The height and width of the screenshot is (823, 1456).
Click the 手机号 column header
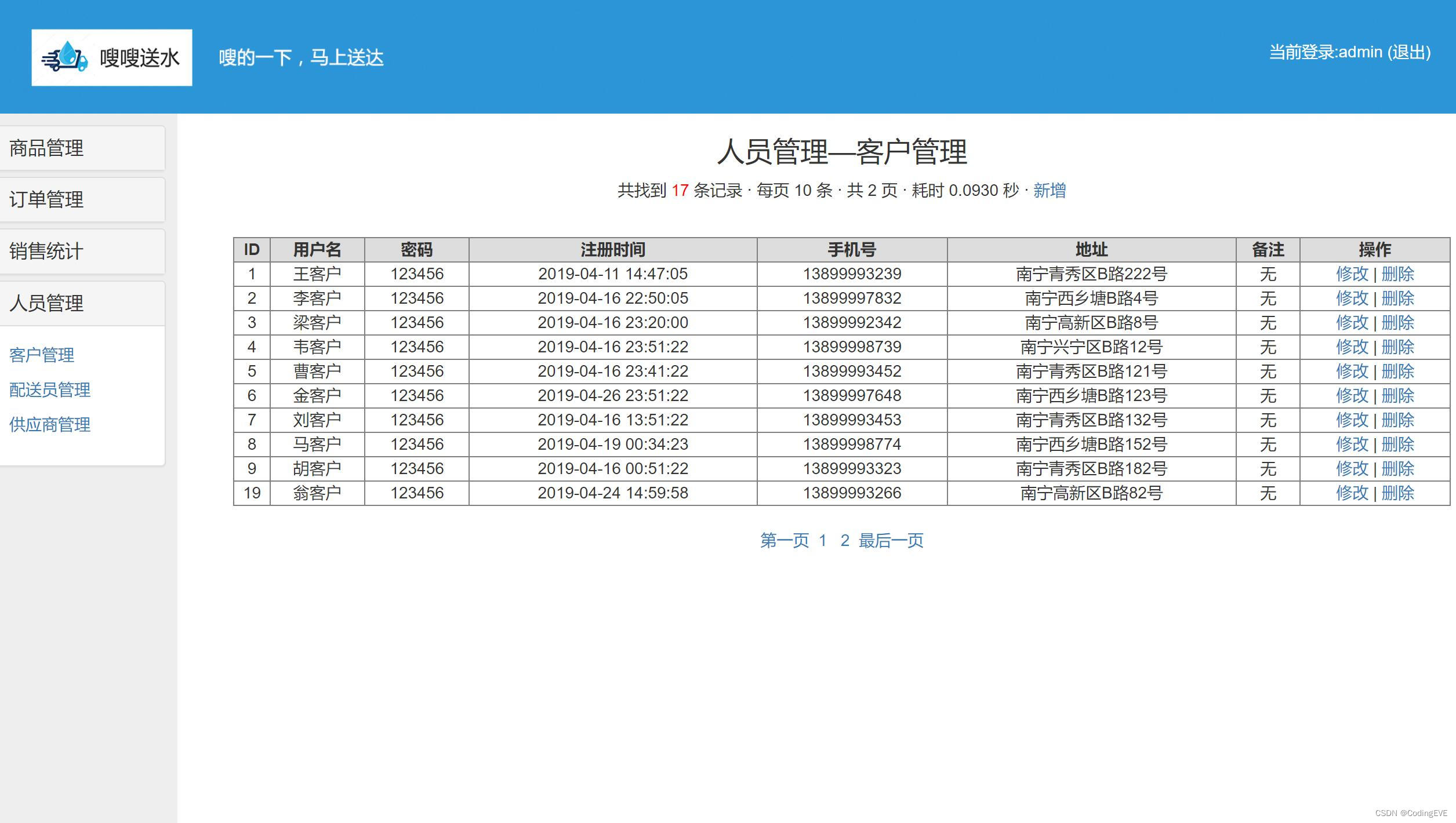pos(851,250)
